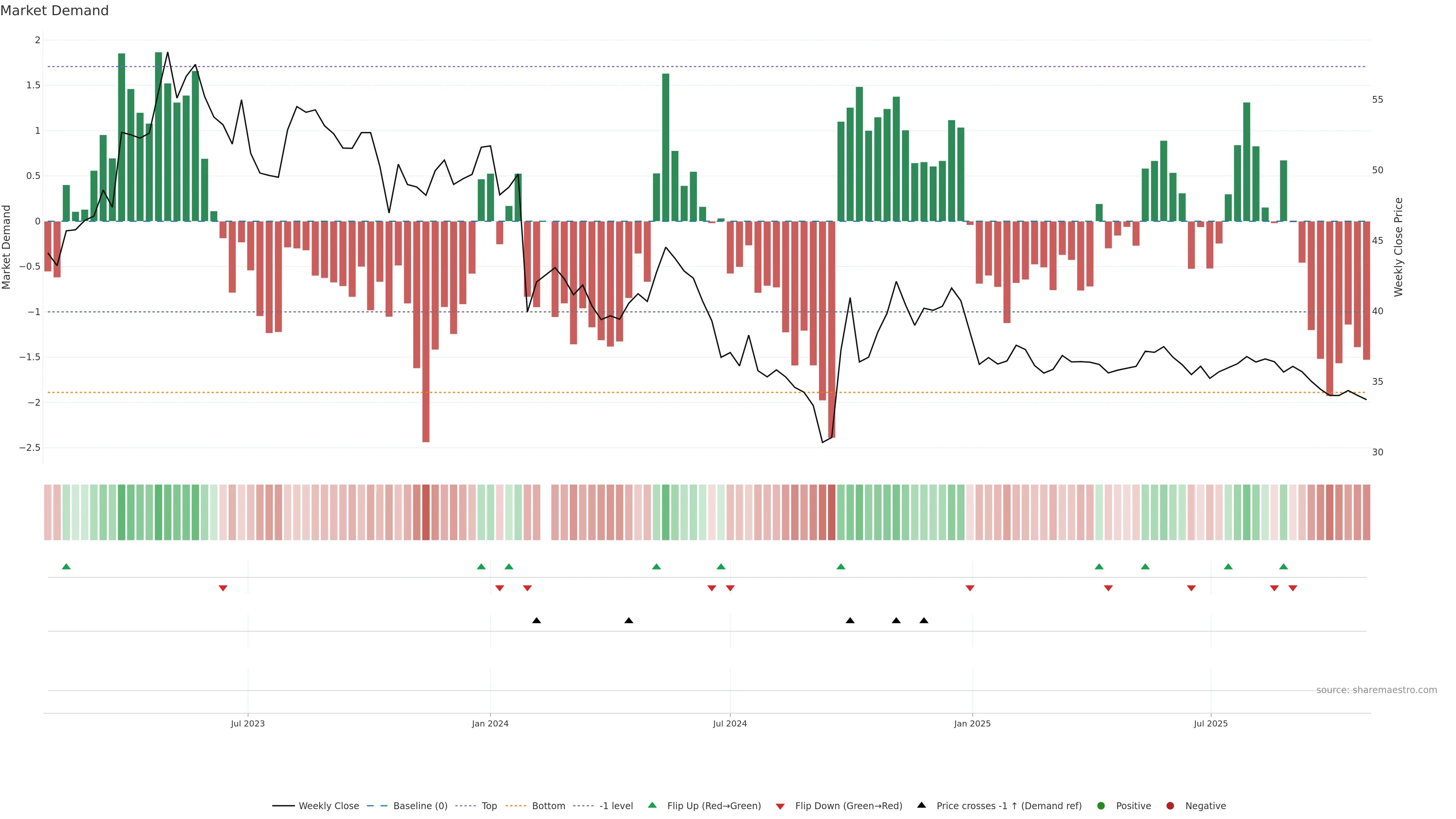
Task: Click the Jan 2025 x-axis label
Action: pyautogui.click(x=971, y=724)
